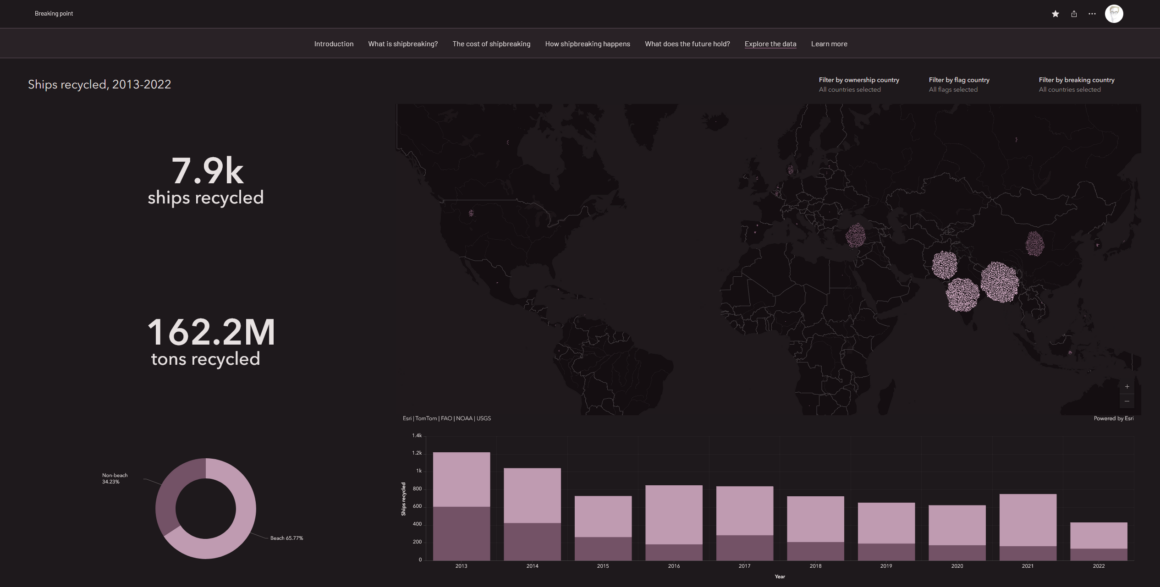This screenshot has height=587, width=1160.
Task: Click the 2022 bar in chart
Action: coord(1099,541)
